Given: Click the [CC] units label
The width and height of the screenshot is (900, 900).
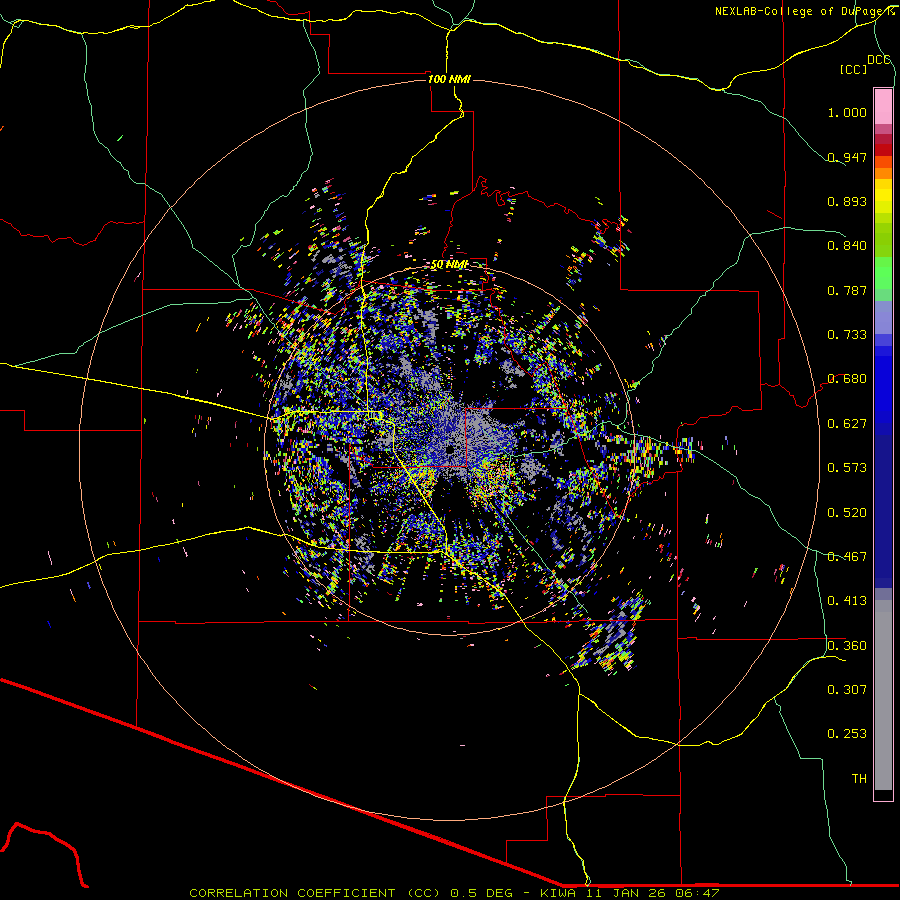Looking at the screenshot, I should (x=853, y=69).
